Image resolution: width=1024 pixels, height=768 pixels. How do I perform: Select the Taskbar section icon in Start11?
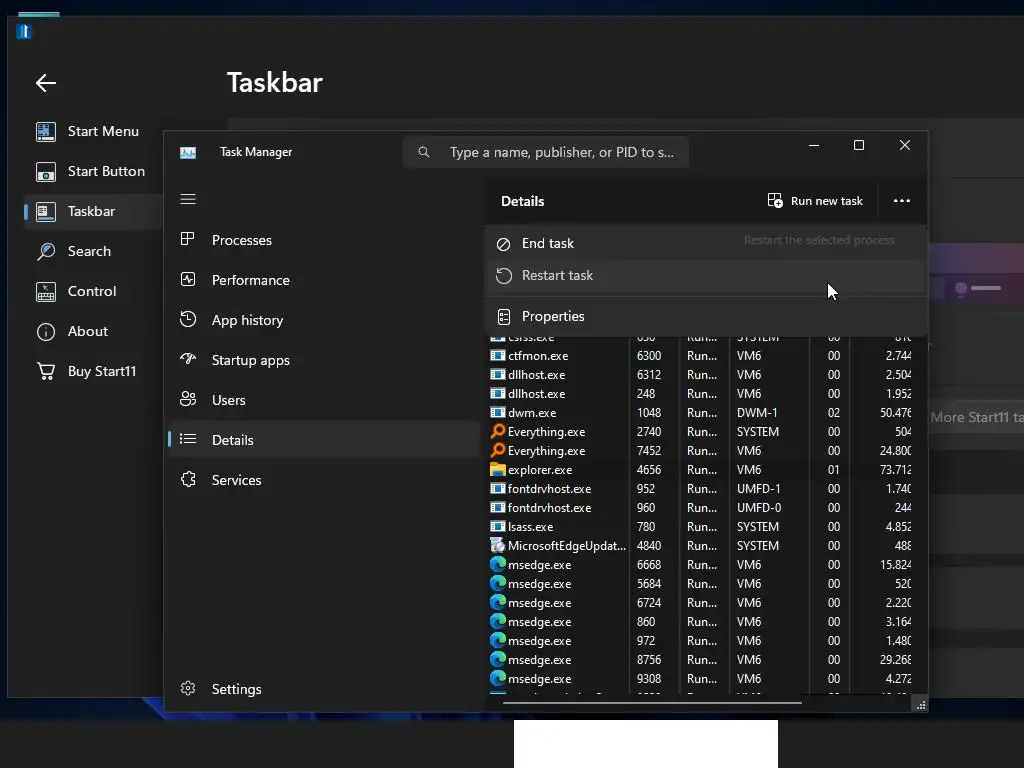[x=46, y=212]
